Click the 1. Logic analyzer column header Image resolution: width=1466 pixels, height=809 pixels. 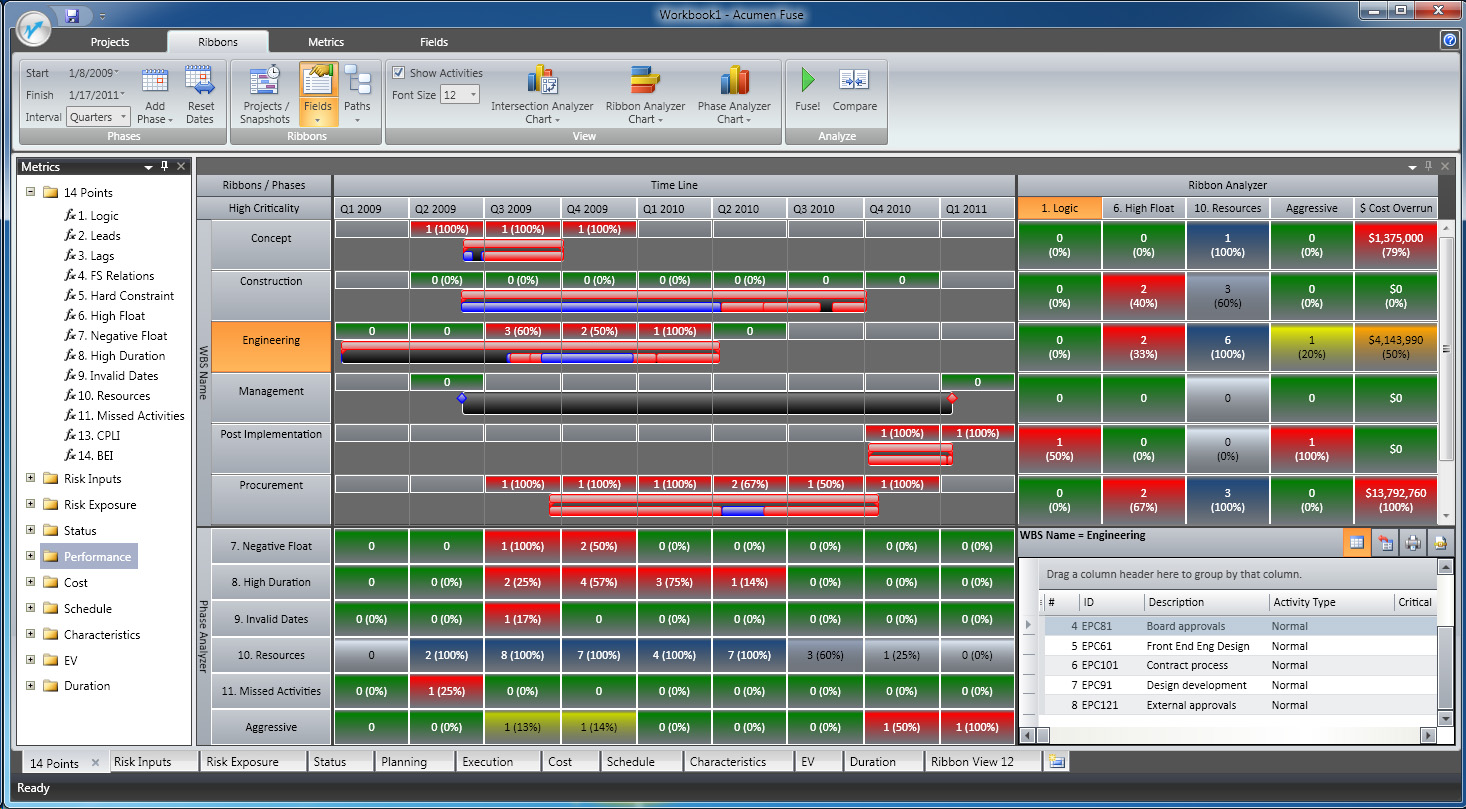1059,208
